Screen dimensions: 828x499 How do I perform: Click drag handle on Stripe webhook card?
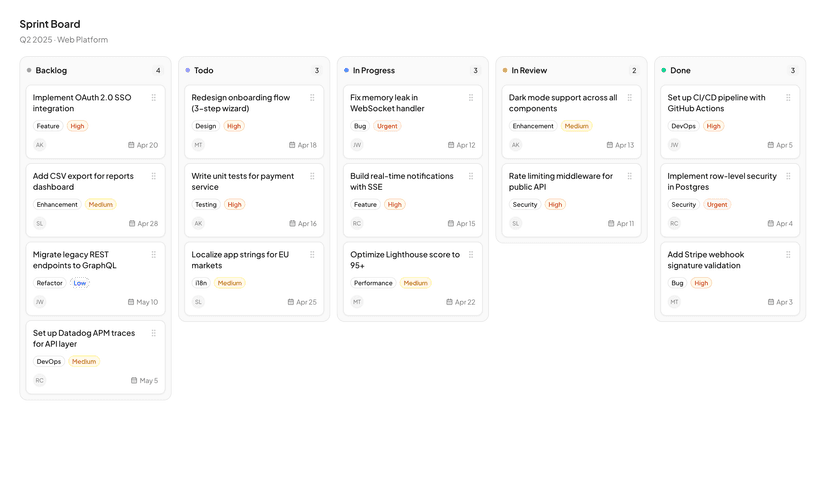[x=788, y=255]
